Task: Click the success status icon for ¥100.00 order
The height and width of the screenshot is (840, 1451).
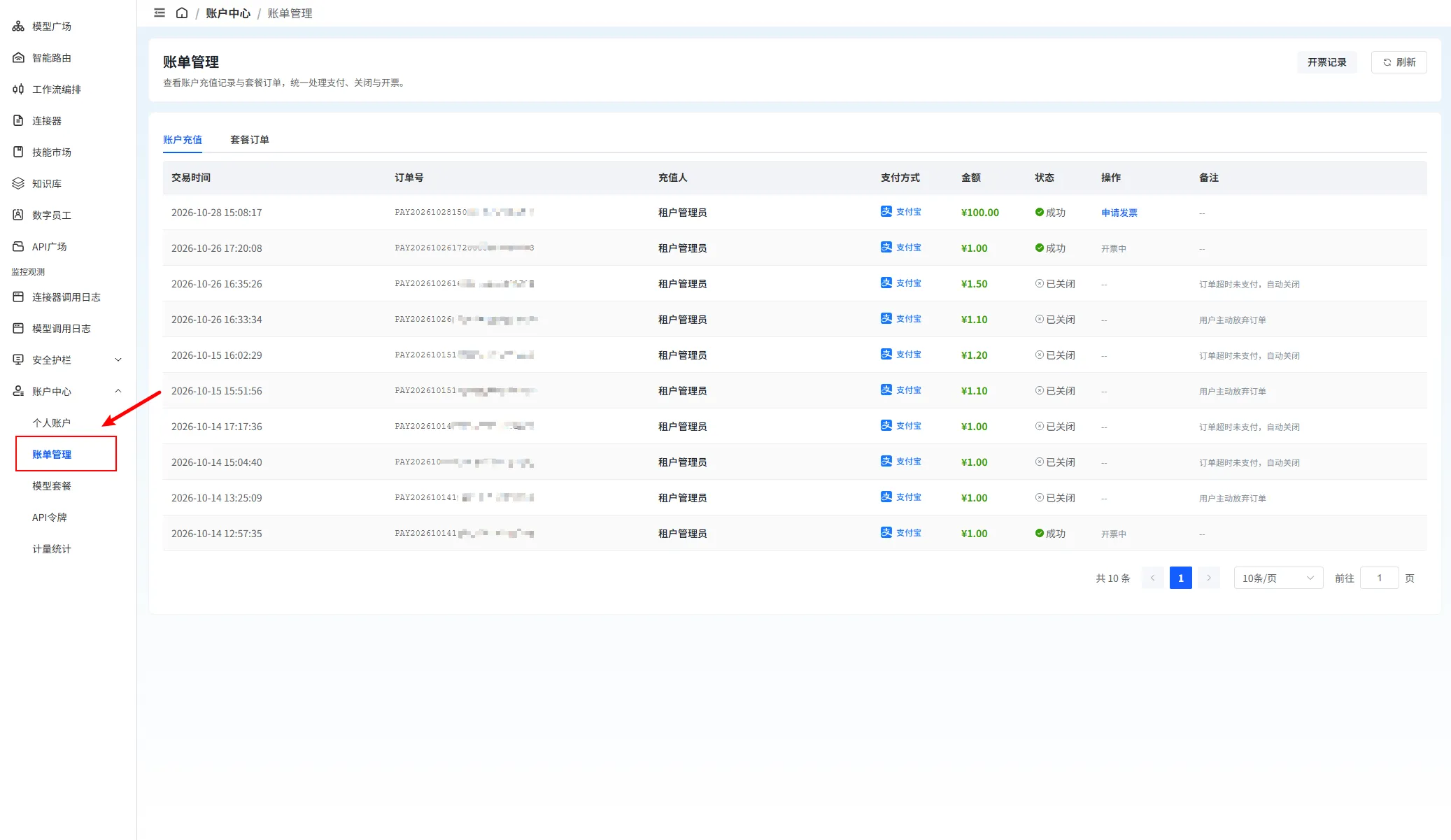Action: coord(1040,212)
